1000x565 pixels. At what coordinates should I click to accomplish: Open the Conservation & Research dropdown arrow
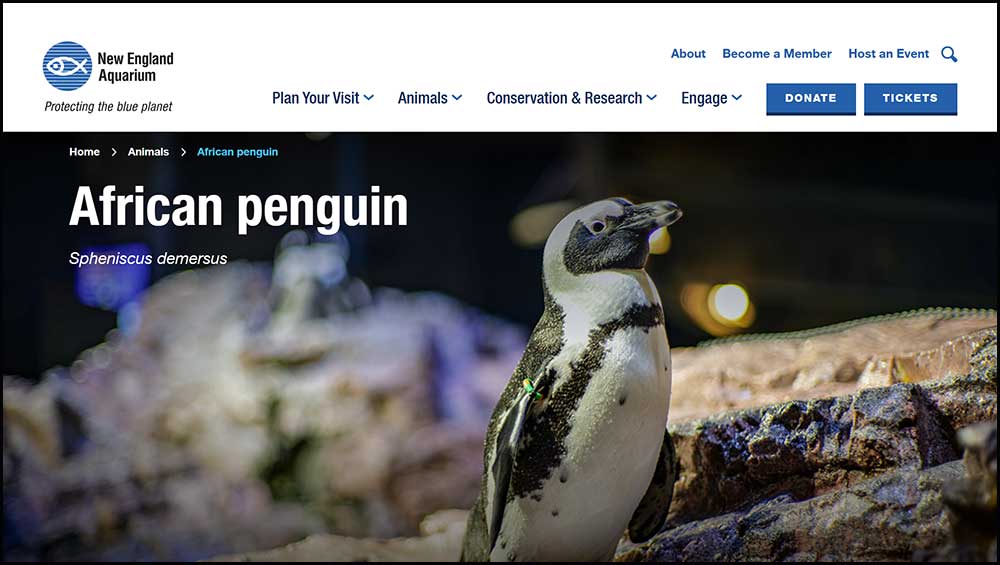click(x=651, y=98)
